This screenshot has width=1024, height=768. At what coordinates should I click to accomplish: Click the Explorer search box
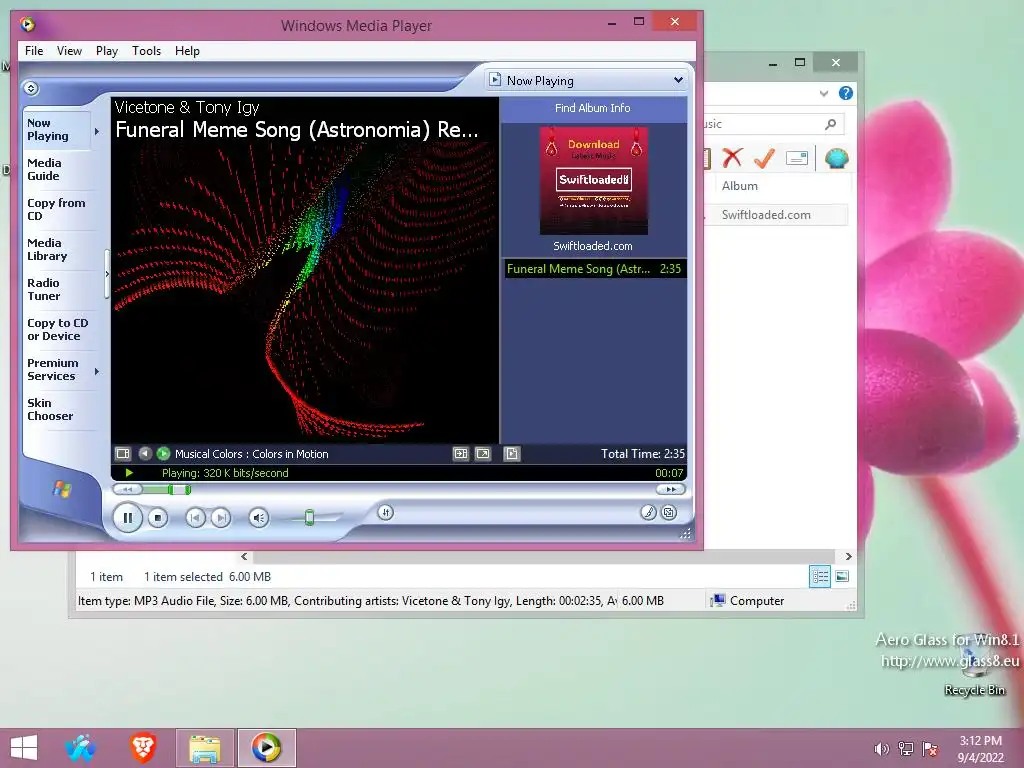point(773,124)
